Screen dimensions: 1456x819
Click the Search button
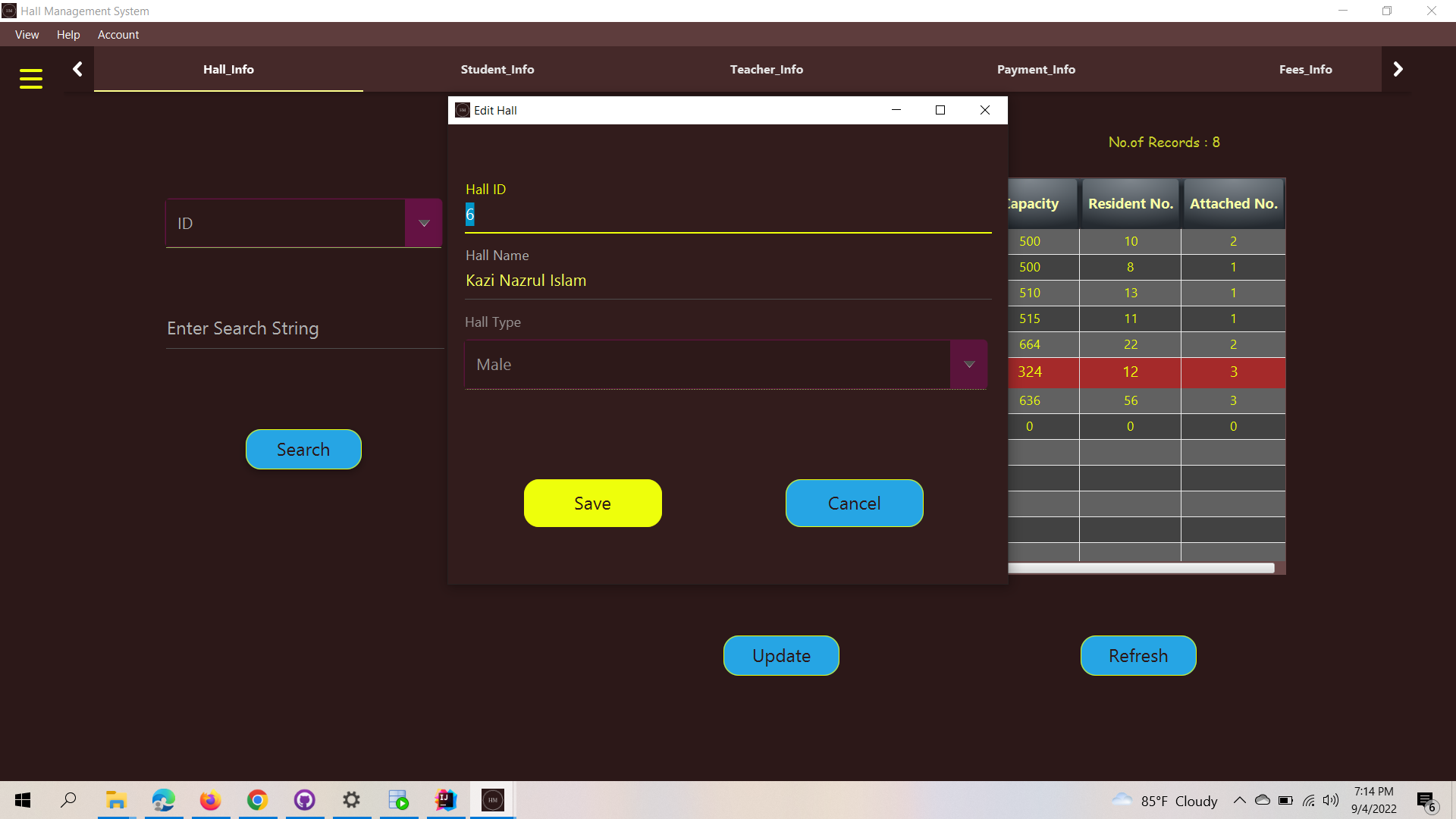tap(303, 449)
